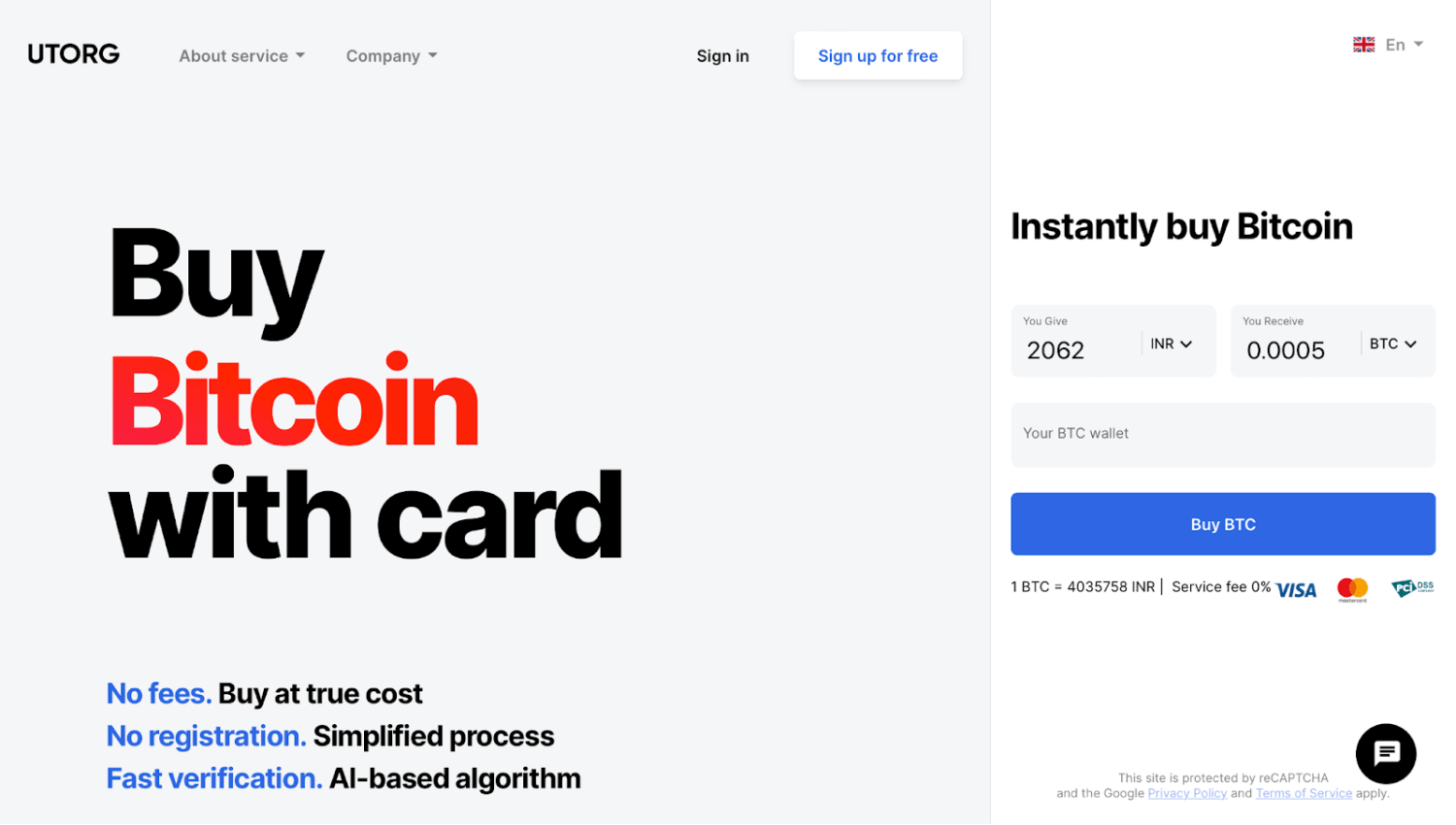Open the chat support bubble icon
This screenshot has height=825, width=1456.
1385,754
